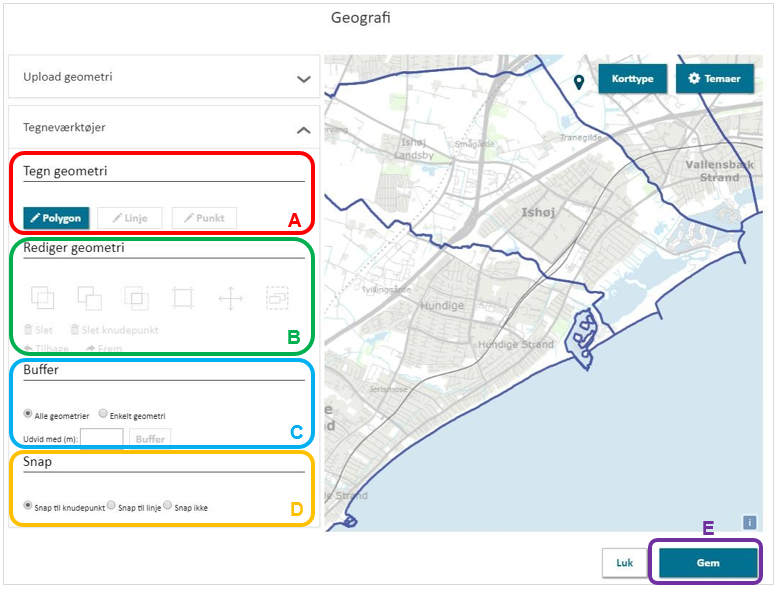
Task: Click the first overlapping squares edit icon
Action: click(42, 297)
